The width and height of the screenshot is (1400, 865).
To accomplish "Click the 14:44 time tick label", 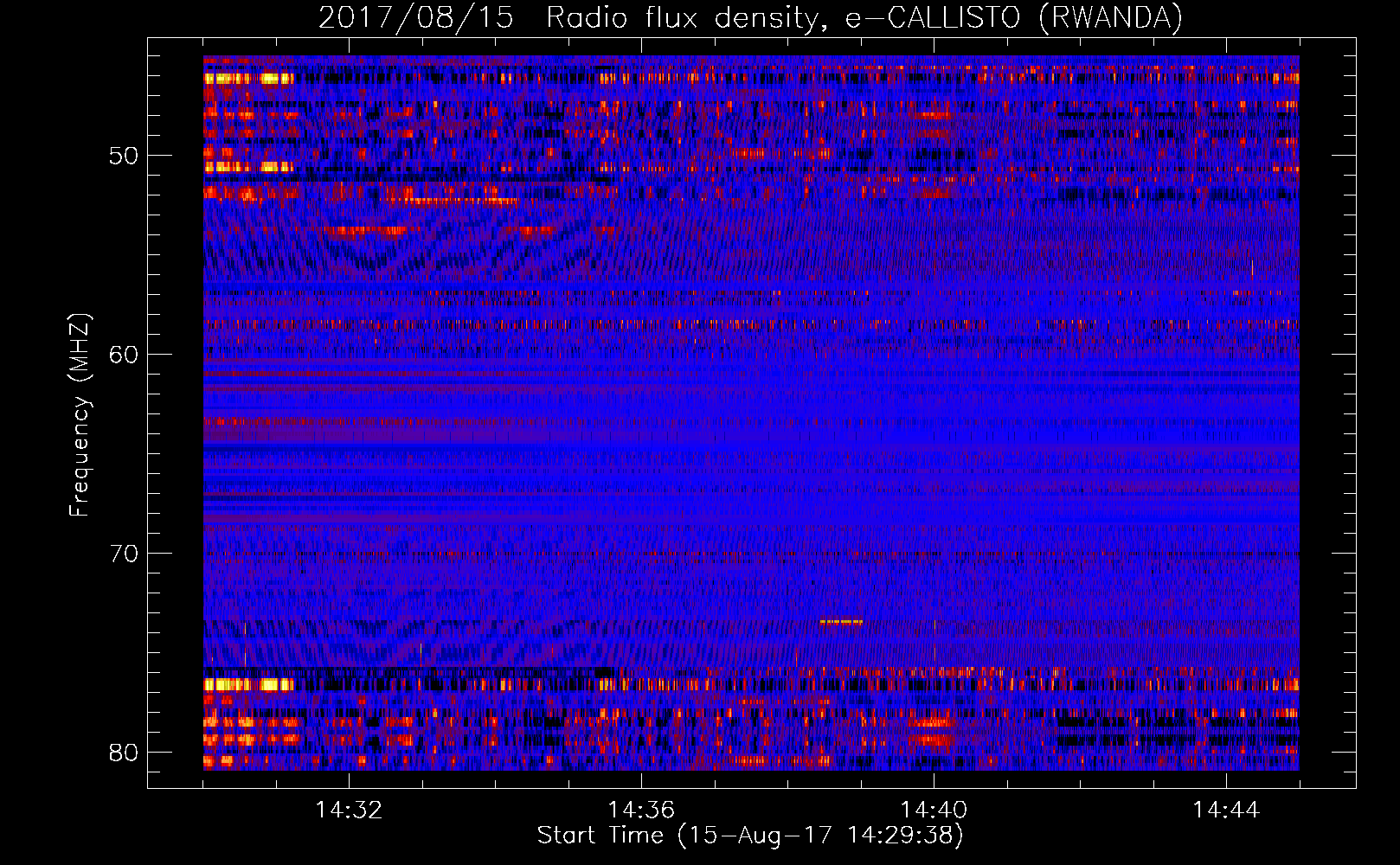I will [1226, 810].
